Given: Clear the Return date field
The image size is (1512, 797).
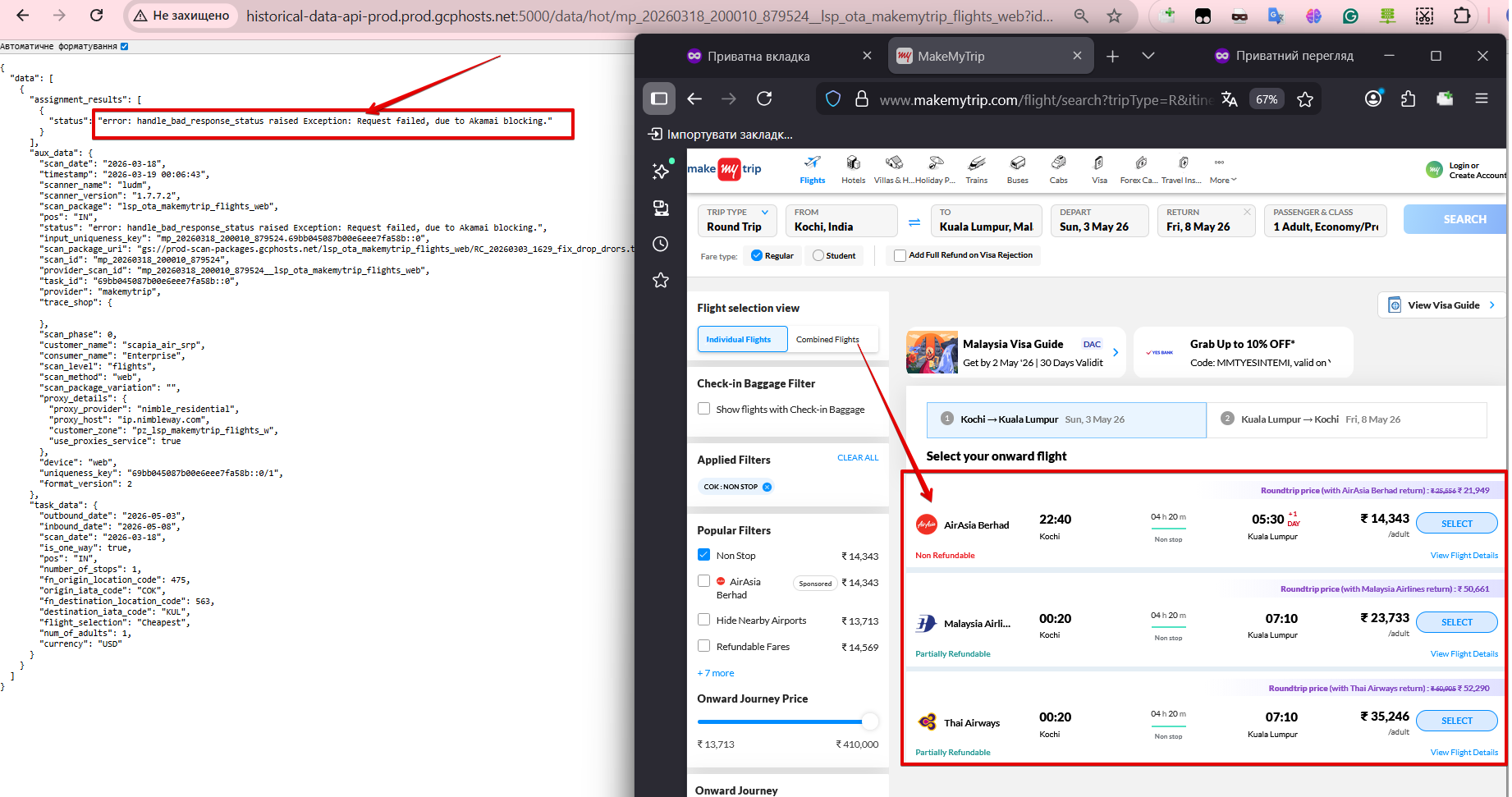Looking at the screenshot, I should click(x=1247, y=212).
